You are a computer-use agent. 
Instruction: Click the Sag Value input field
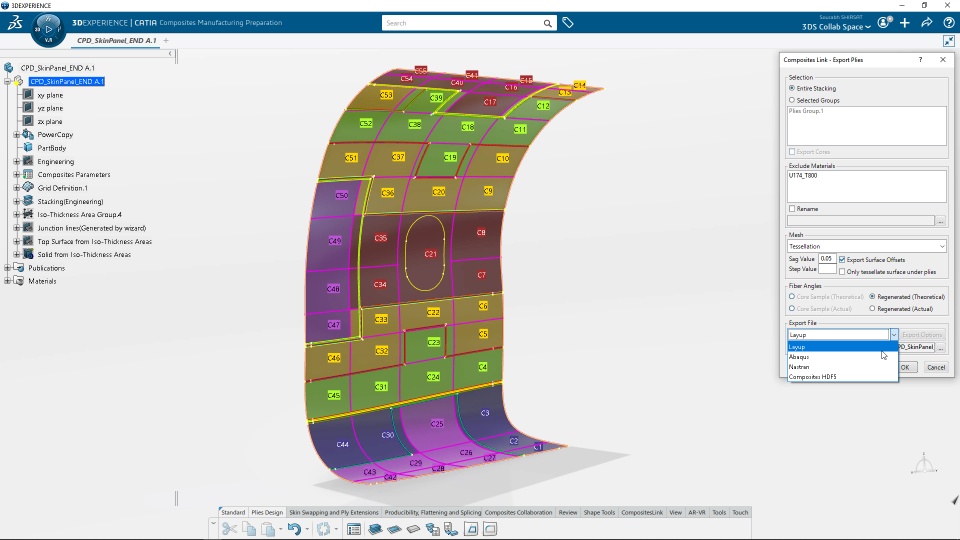(x=827, y=259)
